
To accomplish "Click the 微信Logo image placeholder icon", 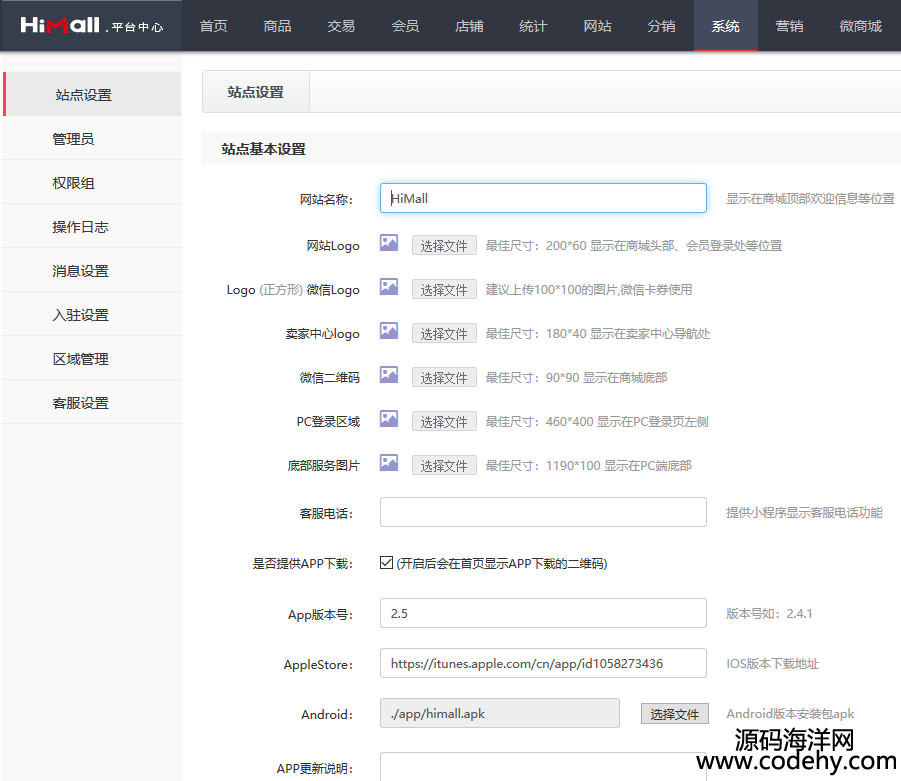I will [389, 287].
